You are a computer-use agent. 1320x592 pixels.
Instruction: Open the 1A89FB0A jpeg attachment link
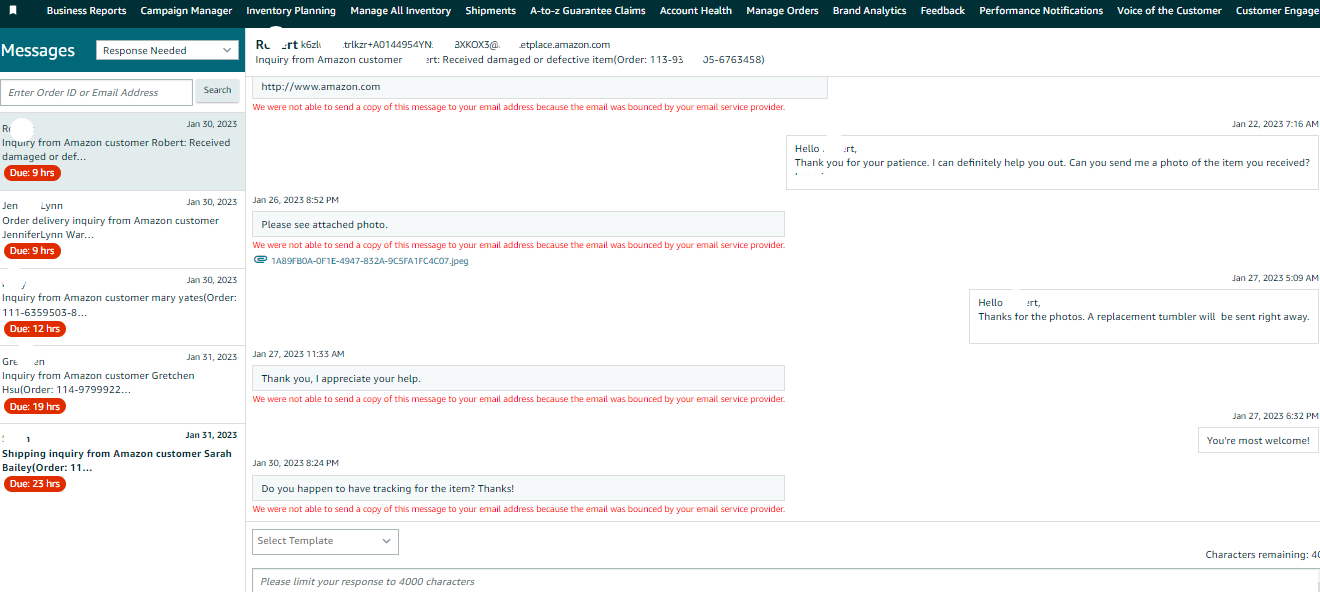[370, 261]
